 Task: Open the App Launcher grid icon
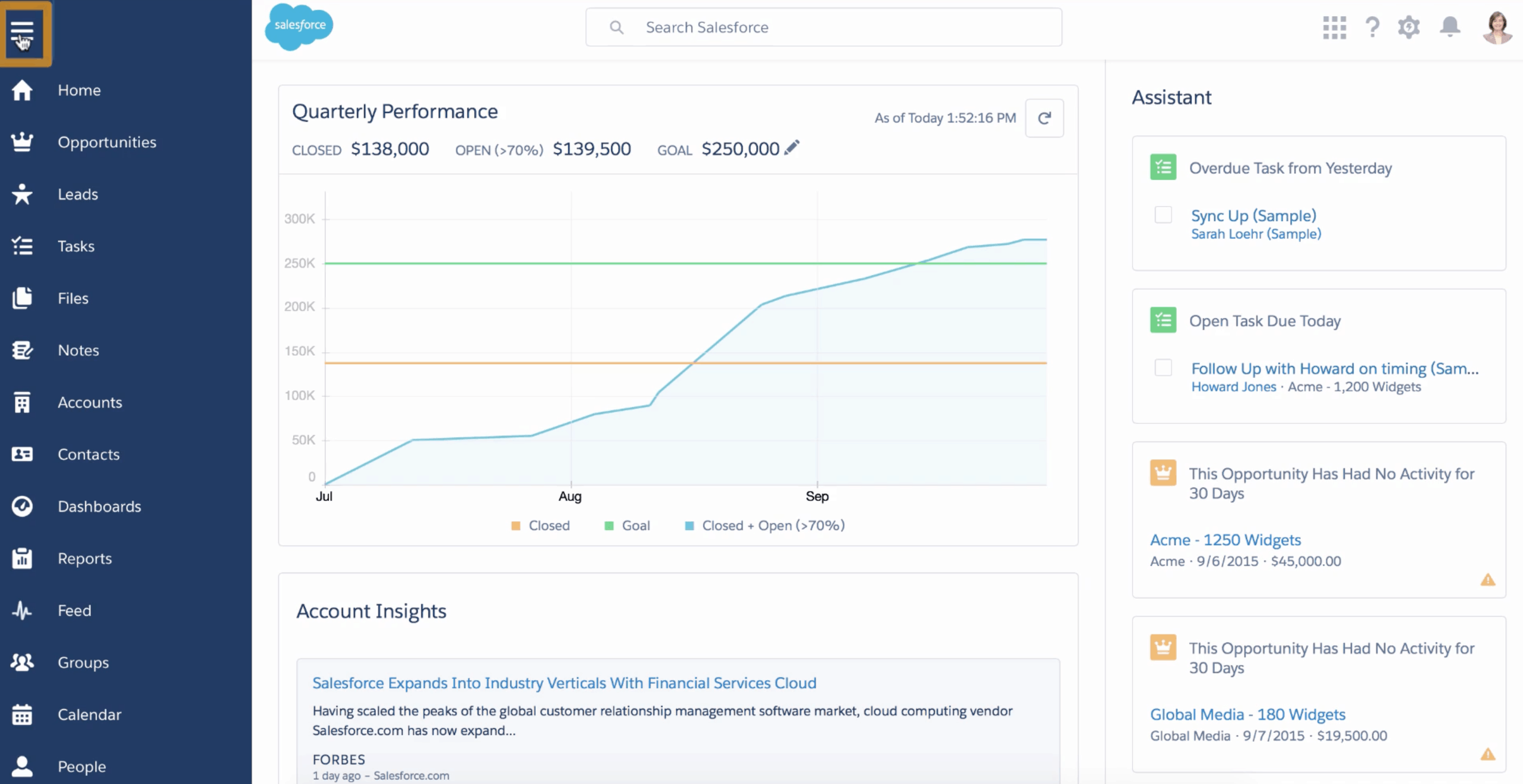coord(1334,27)
